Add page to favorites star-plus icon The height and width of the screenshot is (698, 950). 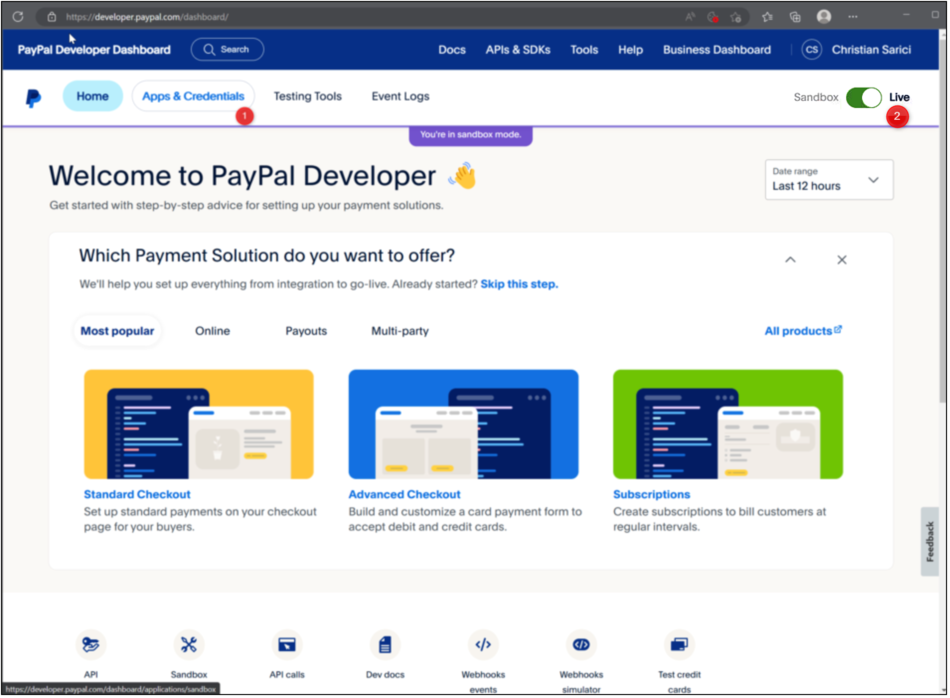tap(737, 17)
